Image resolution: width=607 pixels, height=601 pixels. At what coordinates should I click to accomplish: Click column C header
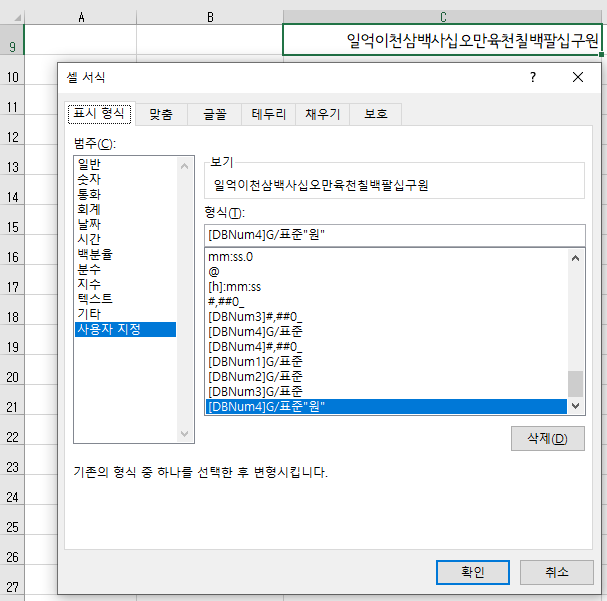(x=443, y=17)
